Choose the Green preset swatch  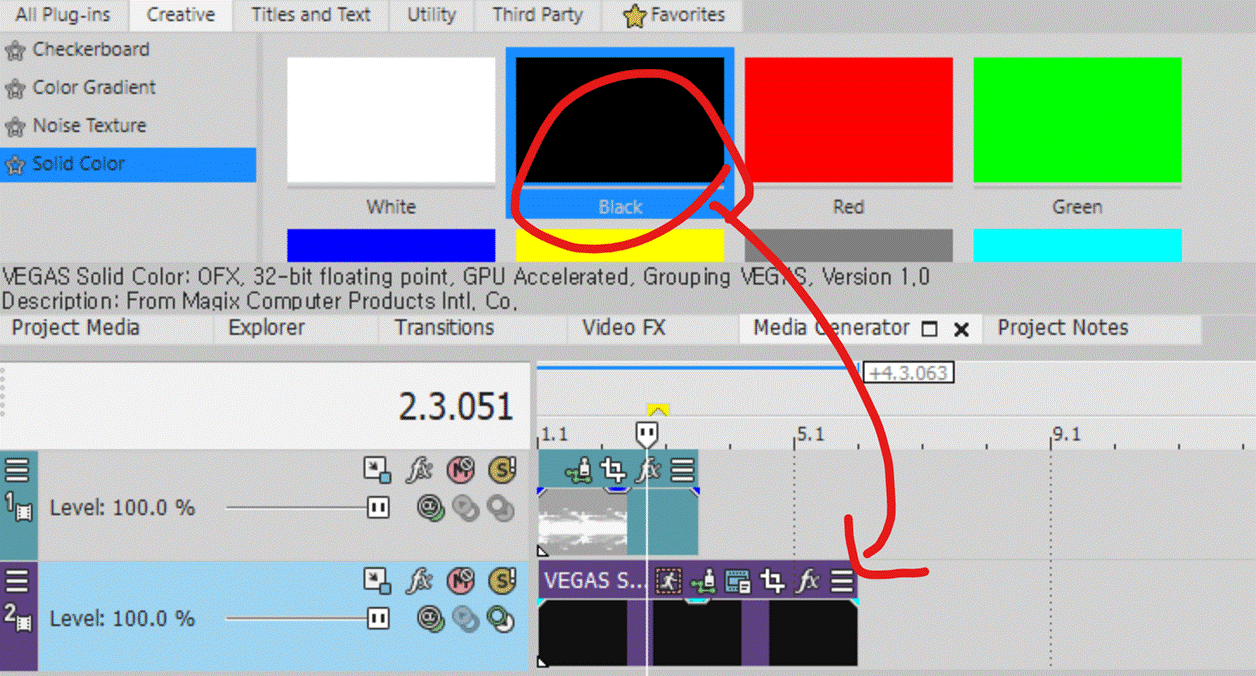1077,120
